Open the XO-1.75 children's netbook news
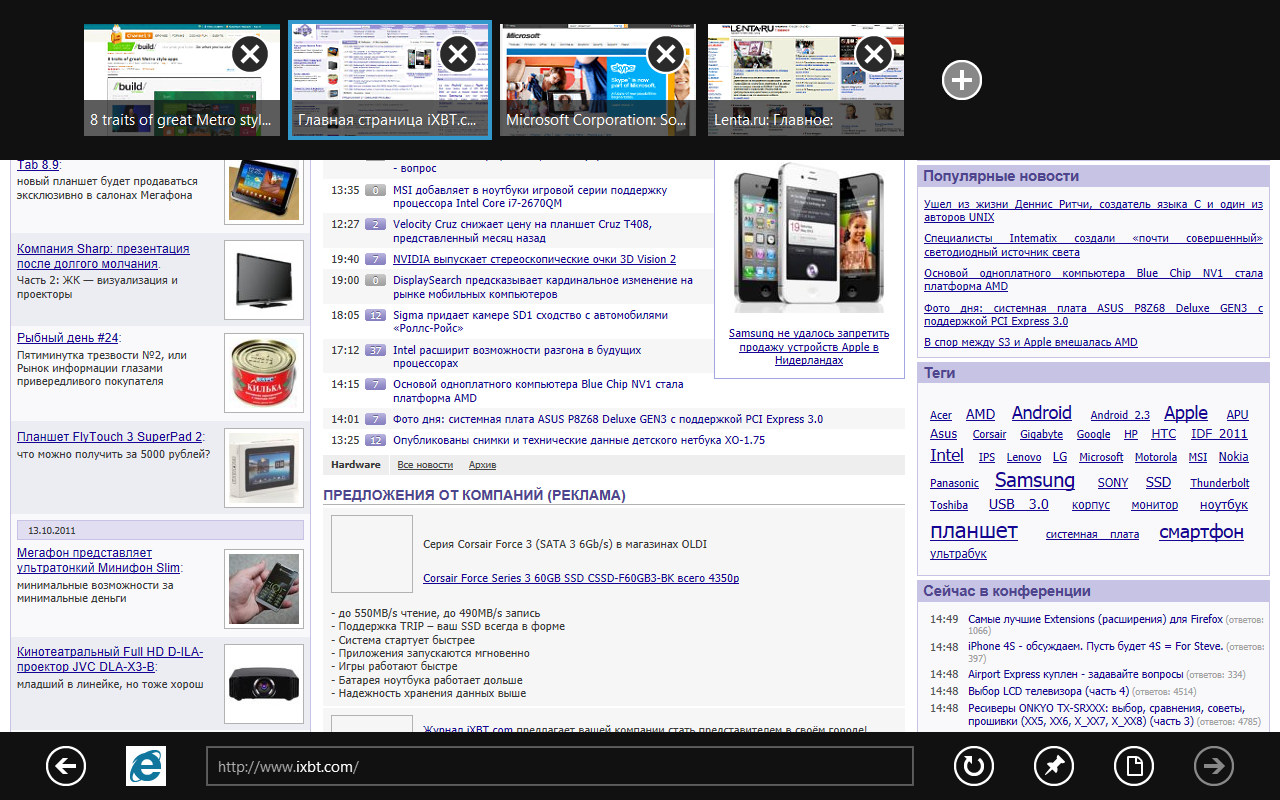1280x800 pixels. coord(579,440)
